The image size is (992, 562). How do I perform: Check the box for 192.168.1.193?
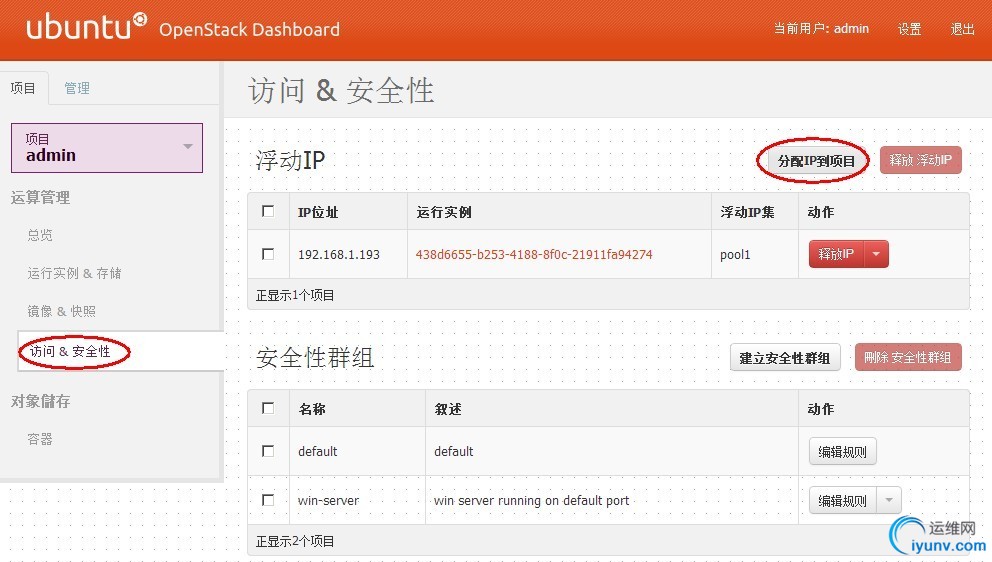(268, 254)
